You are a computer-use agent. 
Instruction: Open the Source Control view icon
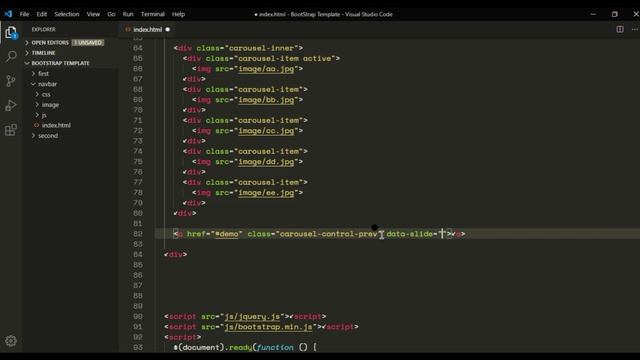pyautogui.click(x=11, y=80)
